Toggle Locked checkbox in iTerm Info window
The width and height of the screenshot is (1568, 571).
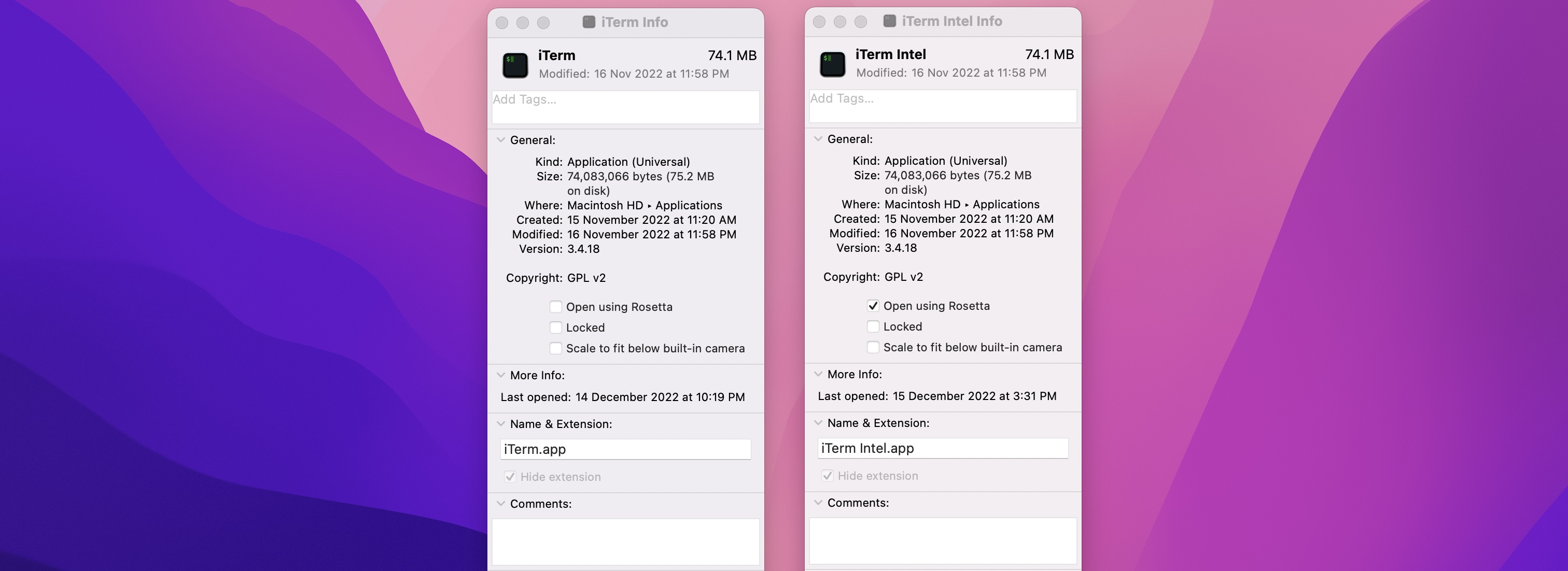[556, 327]
